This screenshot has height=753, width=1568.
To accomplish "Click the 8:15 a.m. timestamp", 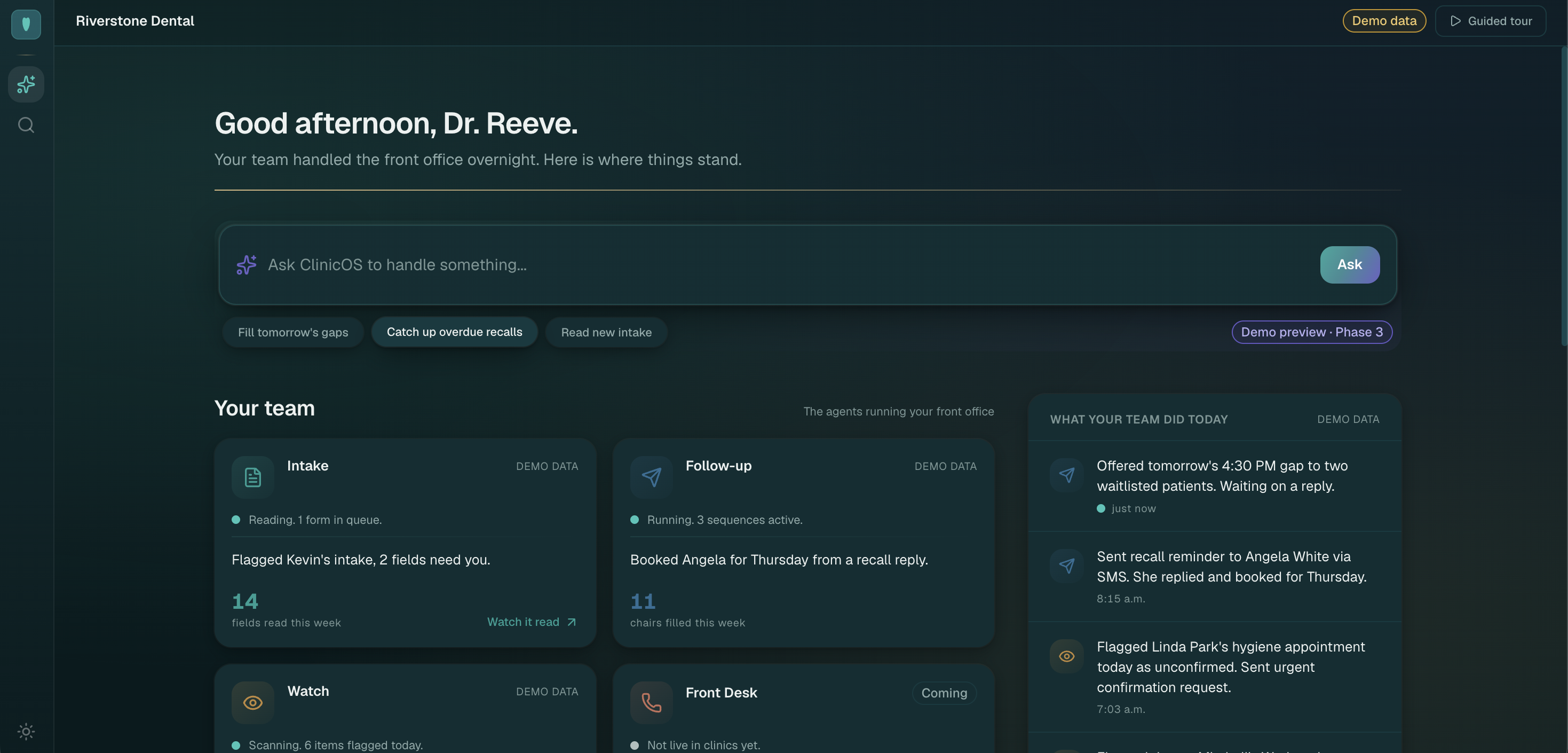I will coord(1121,599).
